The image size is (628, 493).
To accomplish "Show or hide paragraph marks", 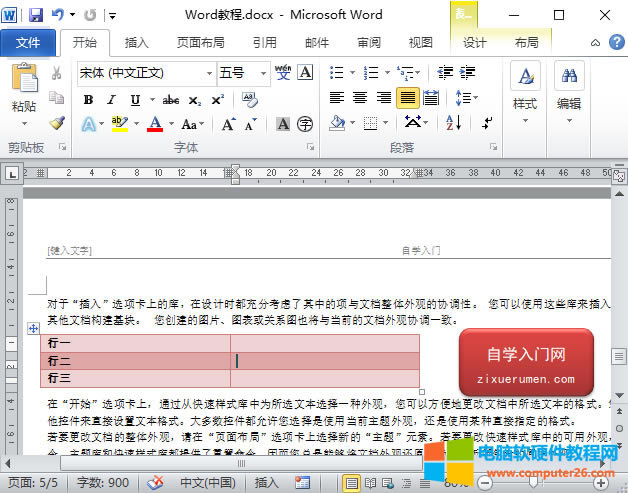I will click(487, 123).
